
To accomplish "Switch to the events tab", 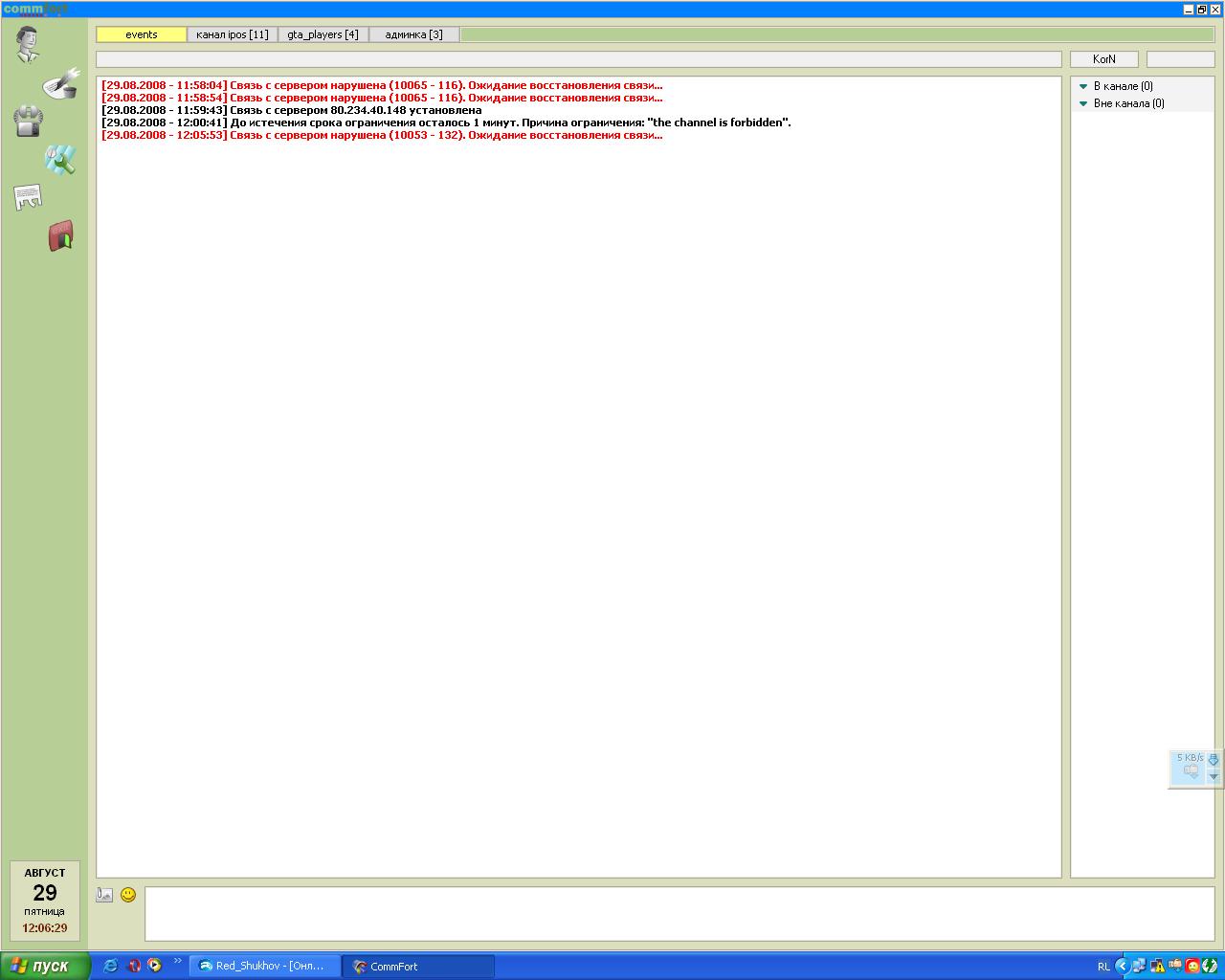I will click(x=142, y=34).
